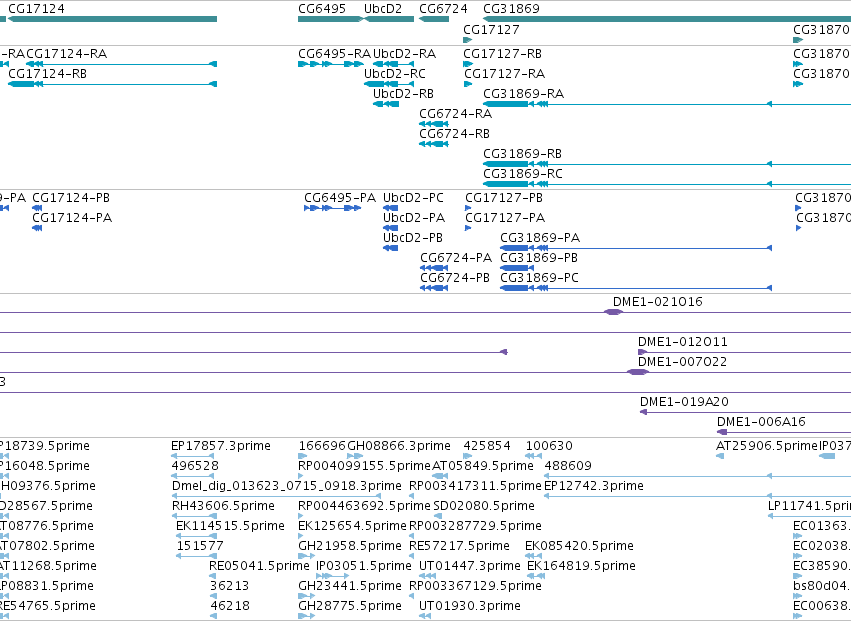
Task: Open the UbcD2 gene label
Action: pyautogui.click(x=383, y=9)
